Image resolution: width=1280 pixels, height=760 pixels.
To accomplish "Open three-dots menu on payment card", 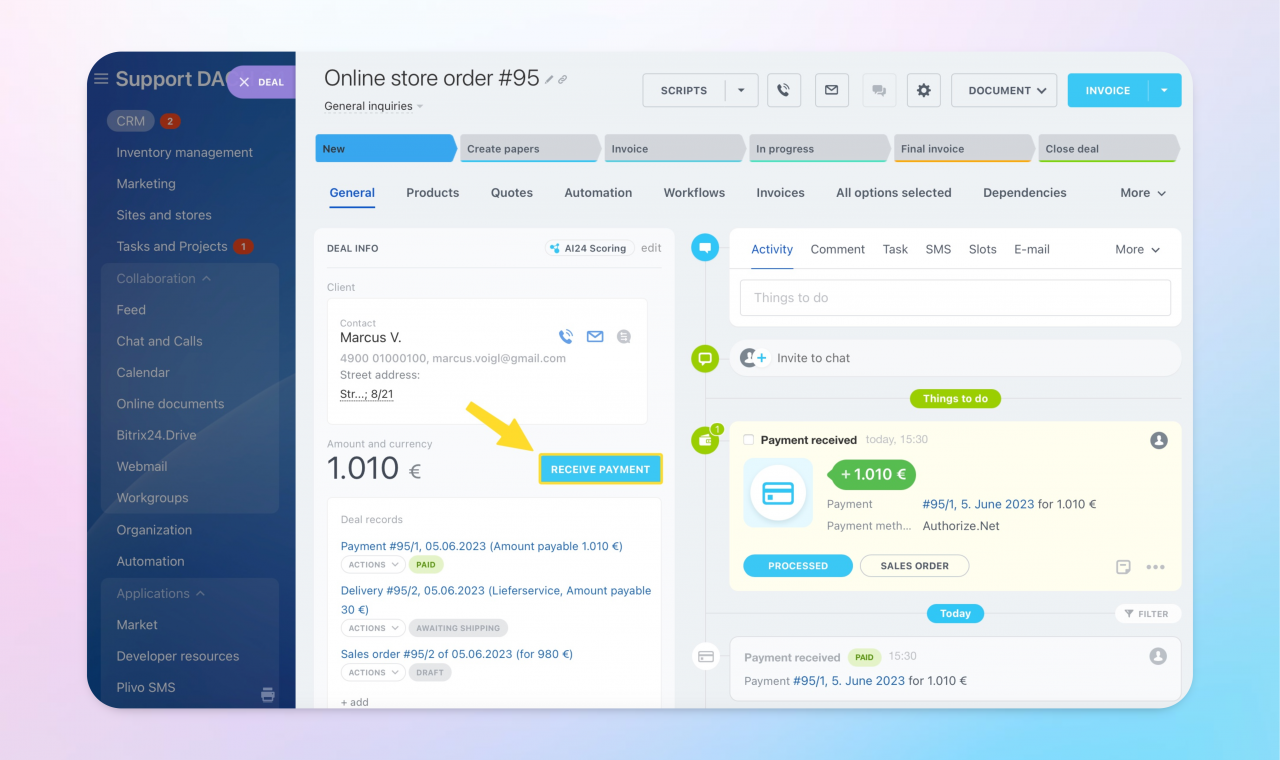I will [x=1155, y=567].
